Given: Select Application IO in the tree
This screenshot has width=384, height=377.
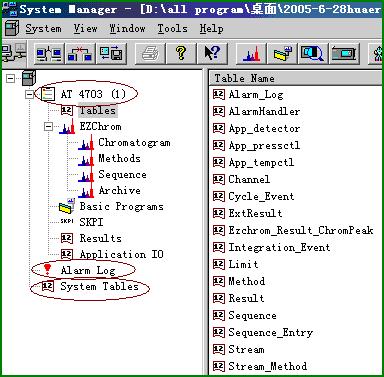Looking at the screenshot, I should (121, 254).
